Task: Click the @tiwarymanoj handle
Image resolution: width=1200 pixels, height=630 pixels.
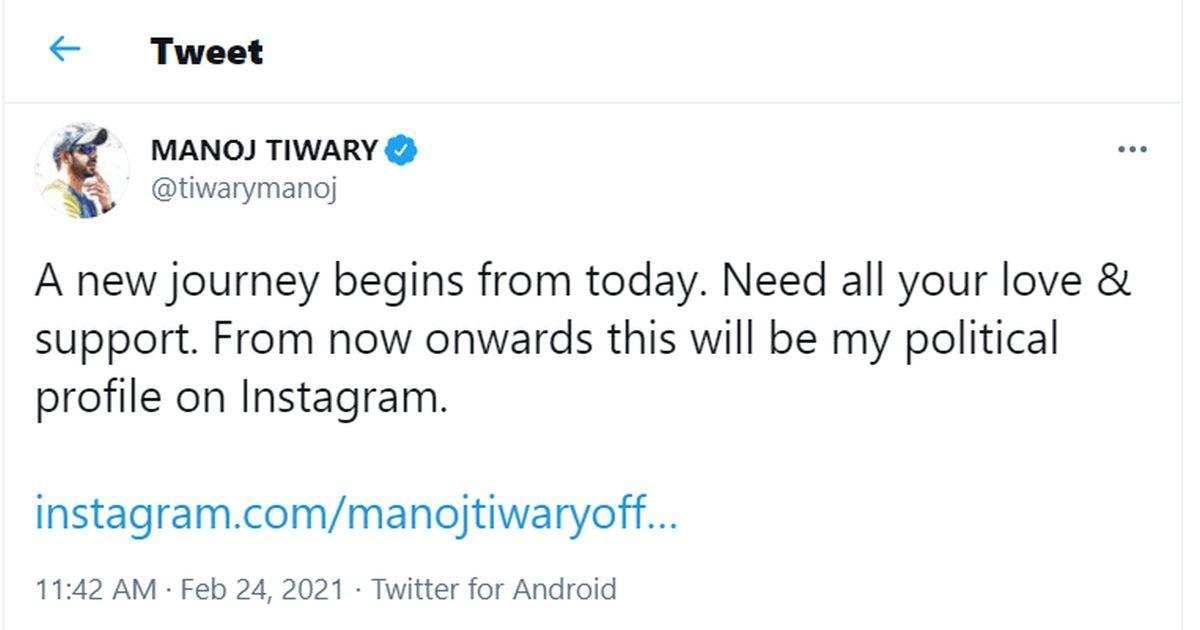Action: click(243, 188)
